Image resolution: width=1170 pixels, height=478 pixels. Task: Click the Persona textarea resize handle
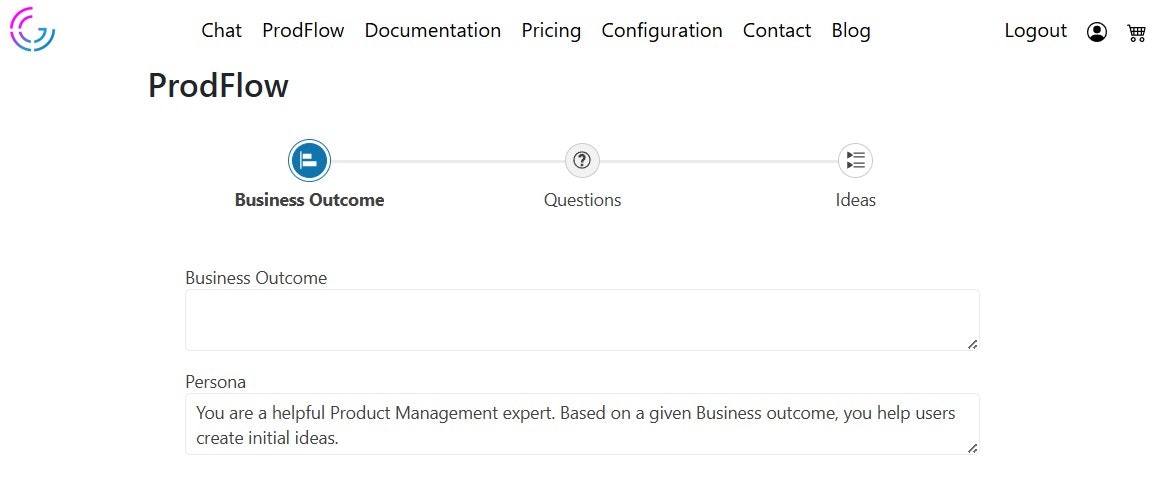click(x=972, y=448)
